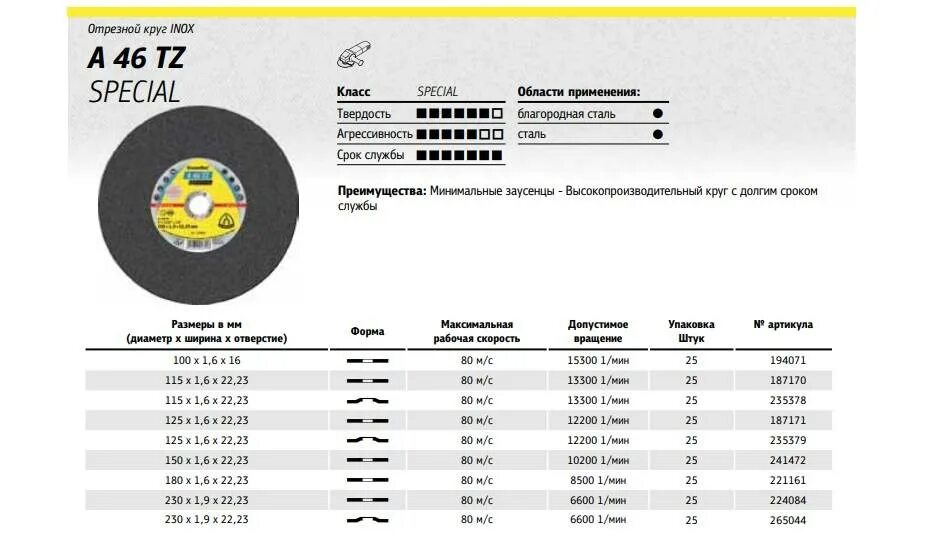928x537 pixels.
Task: Click rotation value 15300 1/мин
Action: click(x=598, y=360)
